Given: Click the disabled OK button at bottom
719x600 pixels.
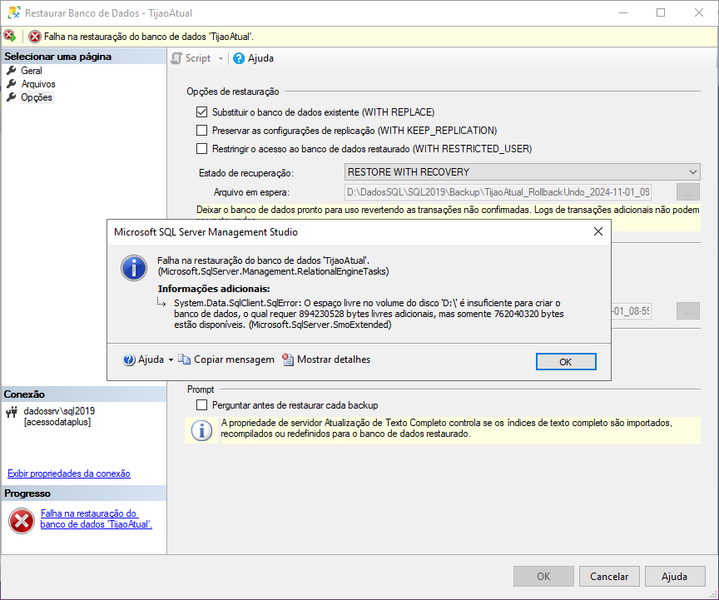Looking at the screenshot, I should [x=543, y=576].
